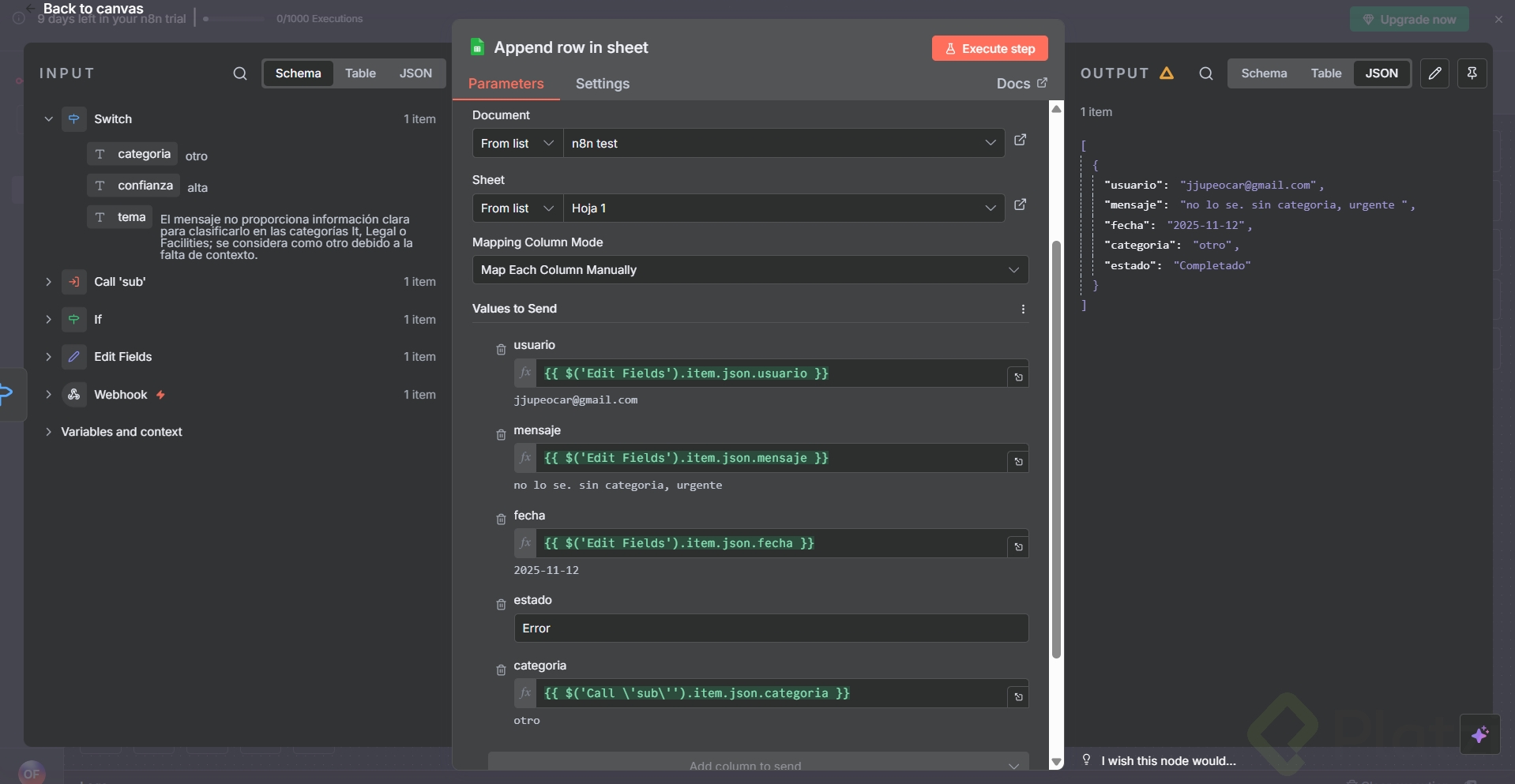The height and width of the screenshot is (784, 1515).
Task: Open n8n test document in new tab
Action: tap(1020, 140)
